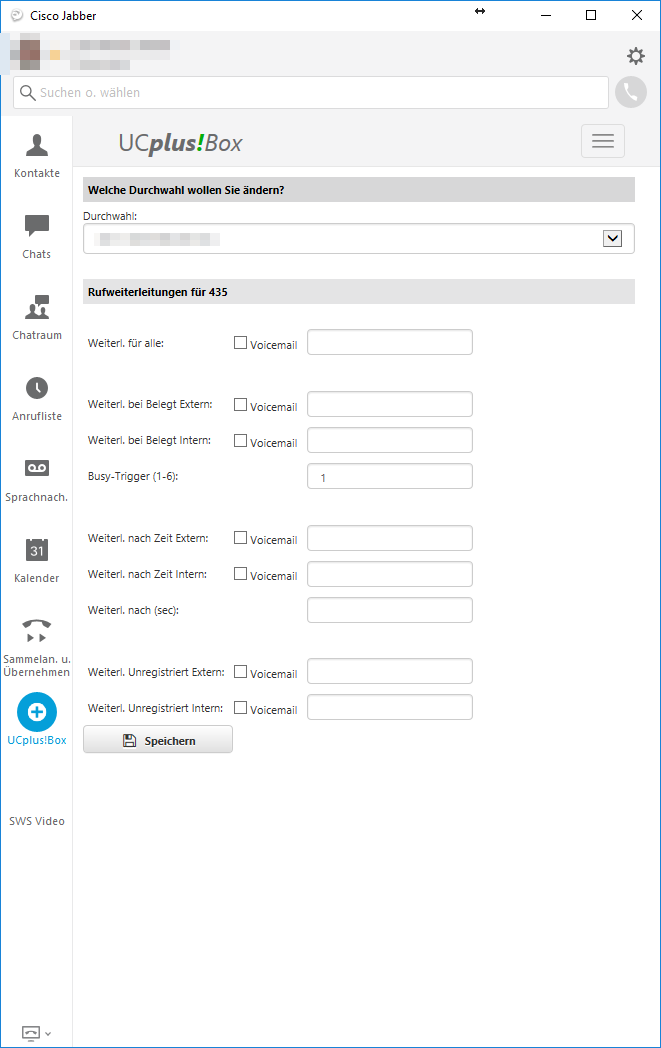
Task: Click the Weiterl. Unregistriert Intern field
Action: point(390,708)
